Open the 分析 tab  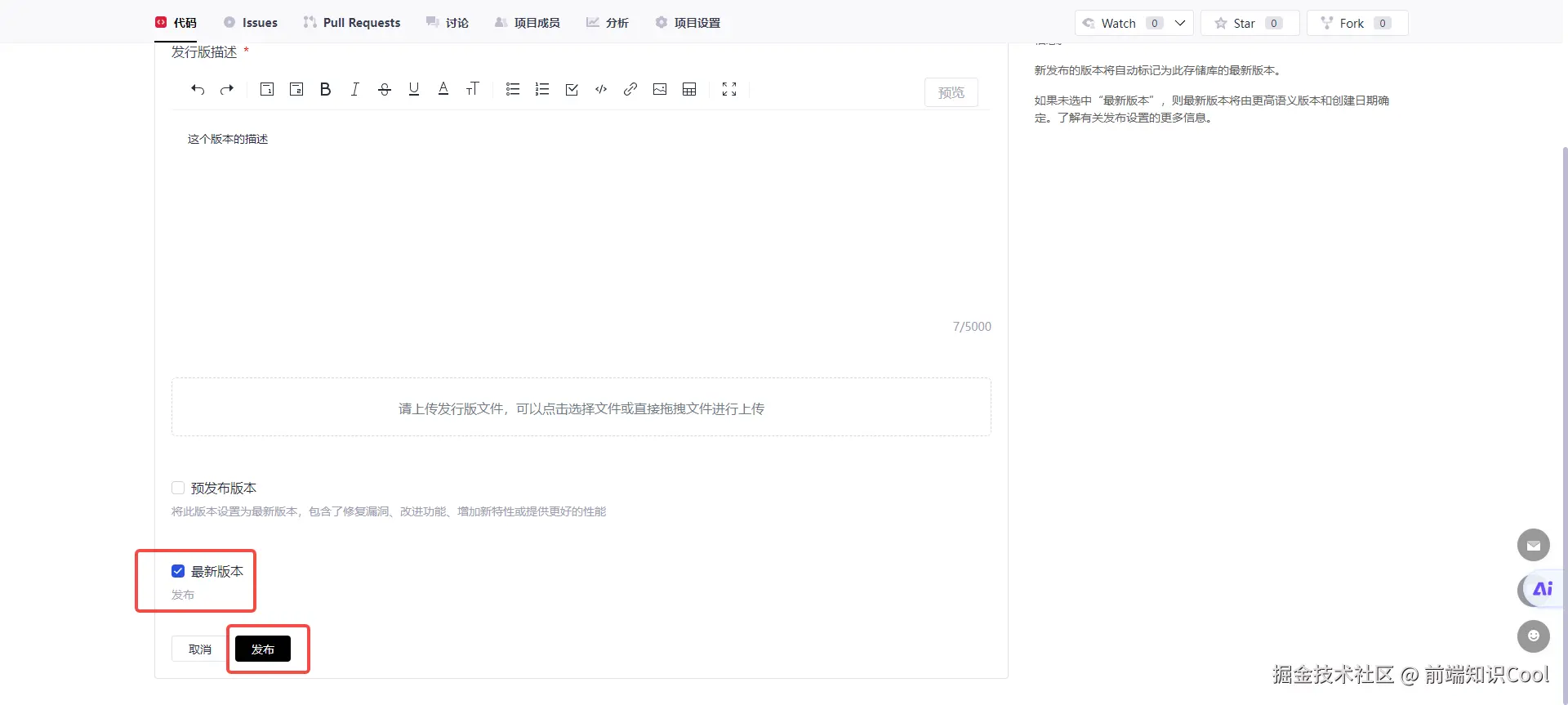(x=608, y=23)
